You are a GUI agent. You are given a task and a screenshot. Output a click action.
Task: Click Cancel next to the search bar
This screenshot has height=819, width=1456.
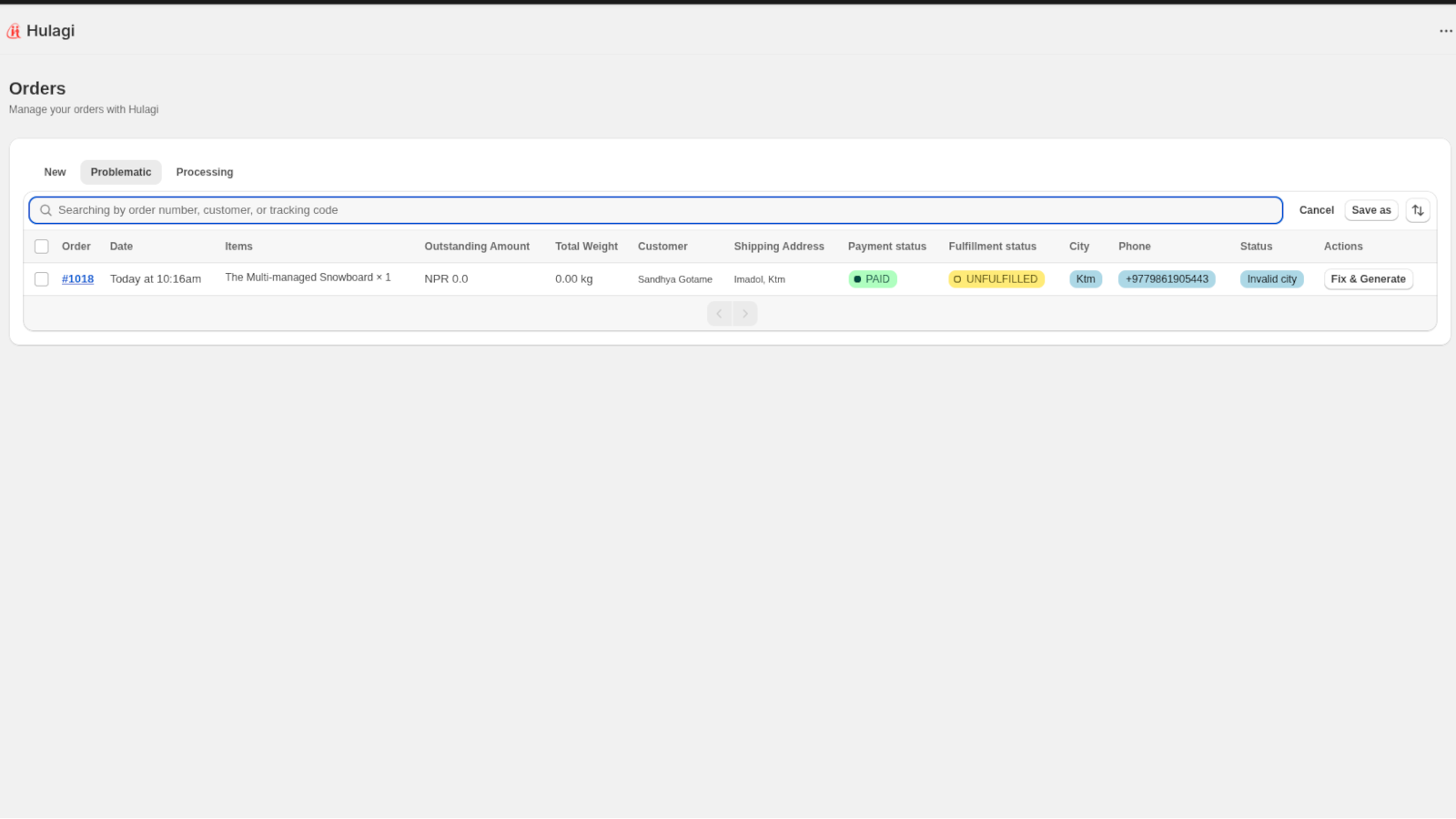pos(1316,210)
